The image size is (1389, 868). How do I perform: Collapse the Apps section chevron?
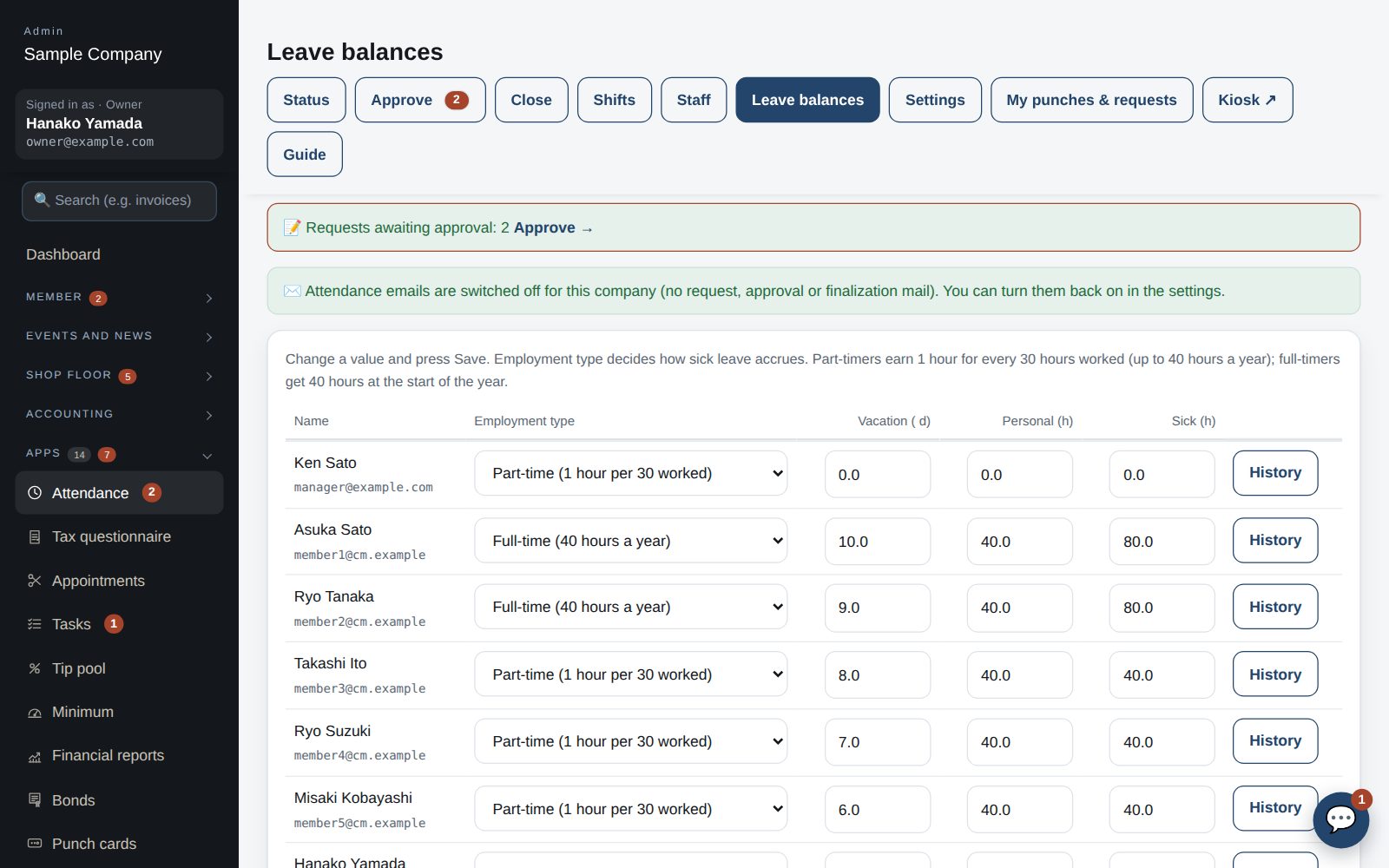[207, 455]
